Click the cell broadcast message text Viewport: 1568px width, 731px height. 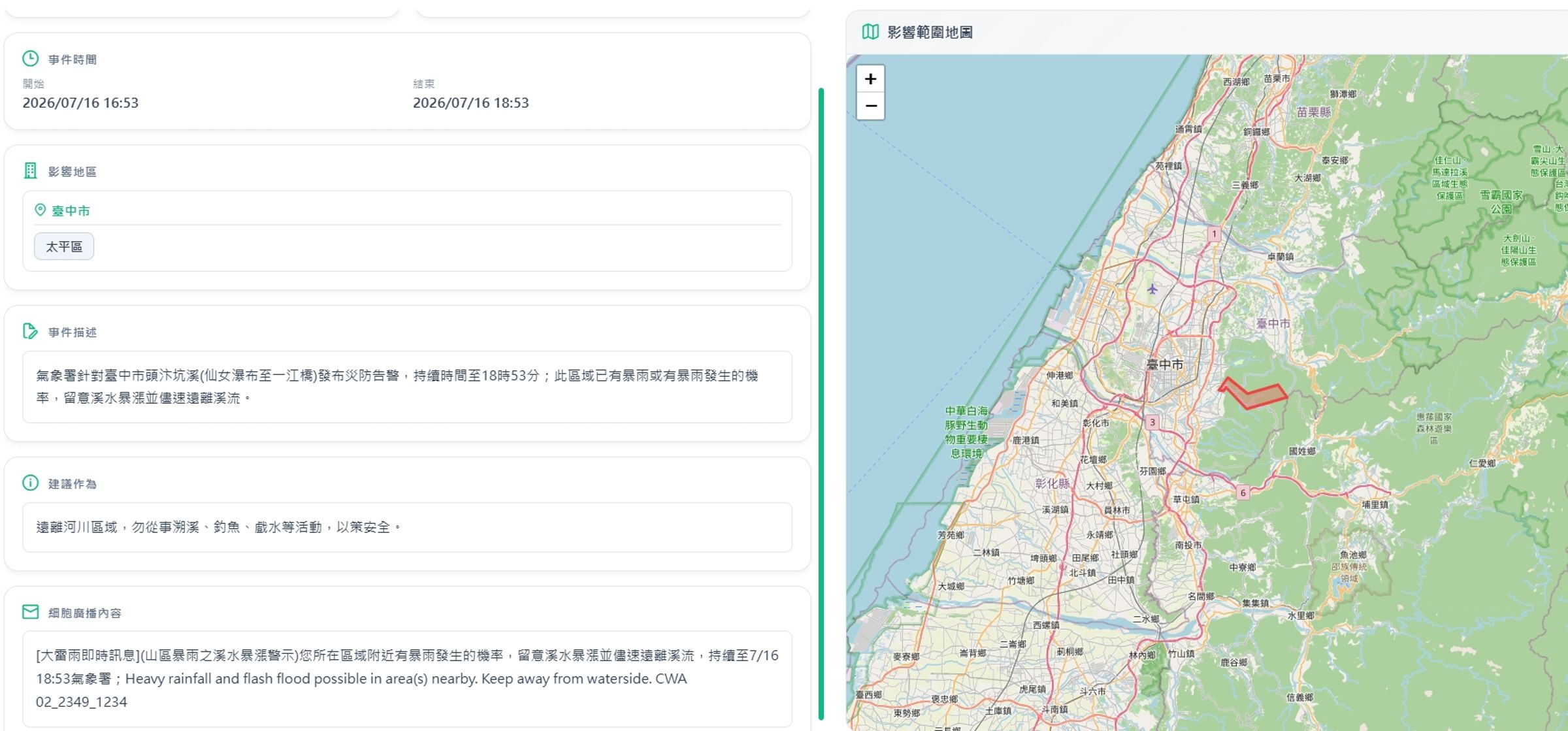(x=407, y=678)
